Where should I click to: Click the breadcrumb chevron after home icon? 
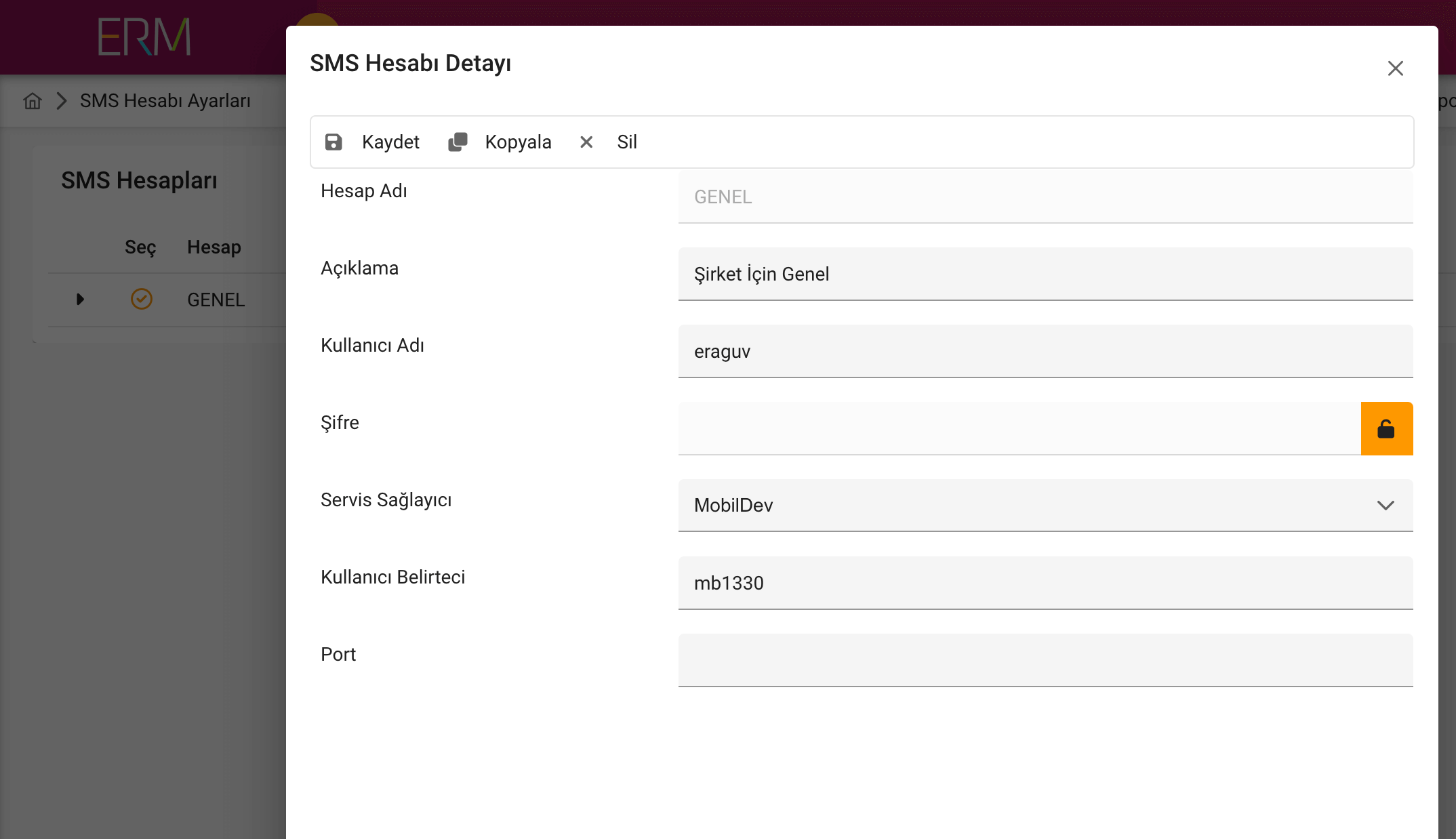(x=62, y=100)
